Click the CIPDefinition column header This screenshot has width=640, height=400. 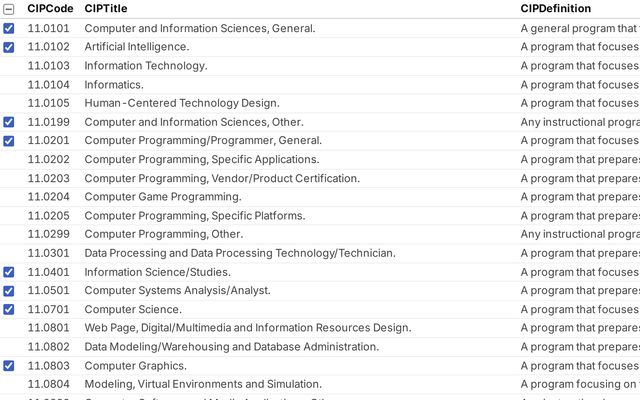pos(555,9)
